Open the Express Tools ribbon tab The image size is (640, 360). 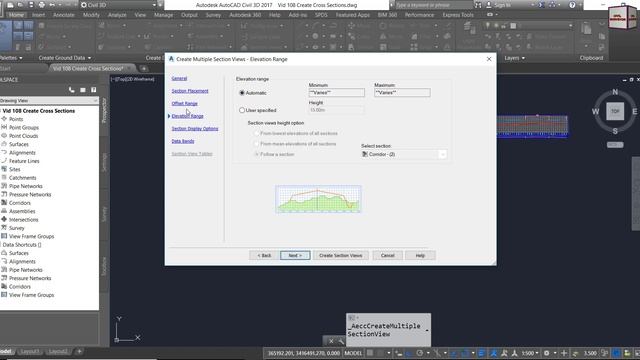pos(458,15)
